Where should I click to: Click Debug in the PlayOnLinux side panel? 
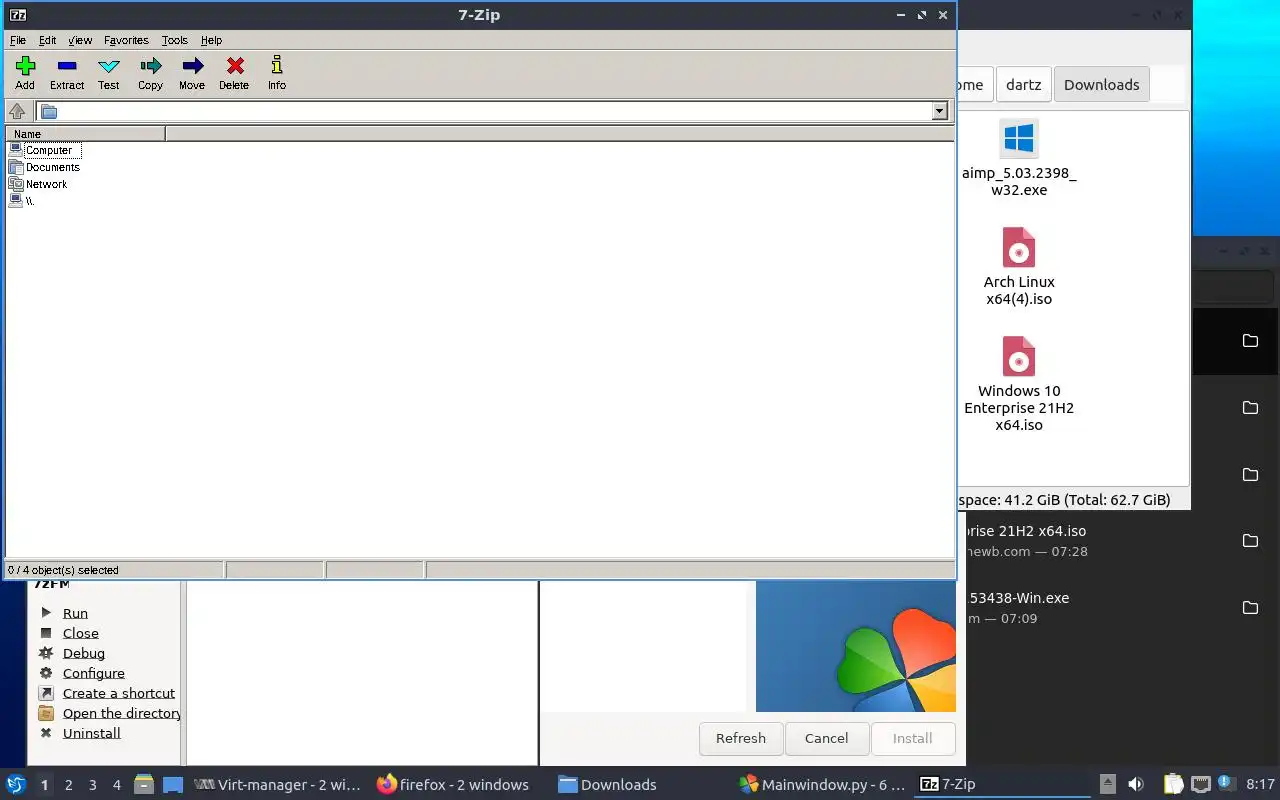[x=84, y=653]
